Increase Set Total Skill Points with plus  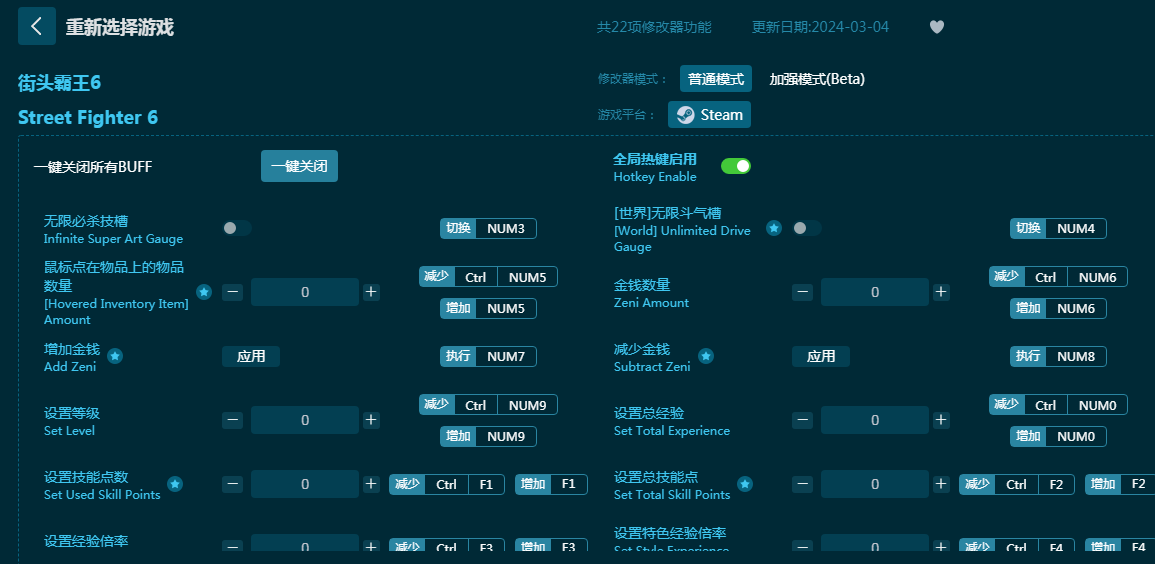(941, 484)
